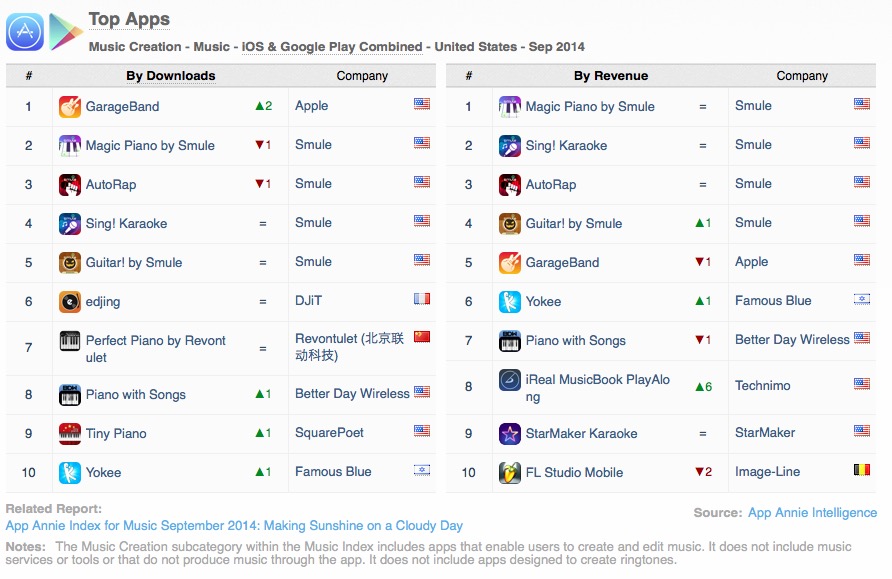Click the Google Play store icon

[65, 32]
